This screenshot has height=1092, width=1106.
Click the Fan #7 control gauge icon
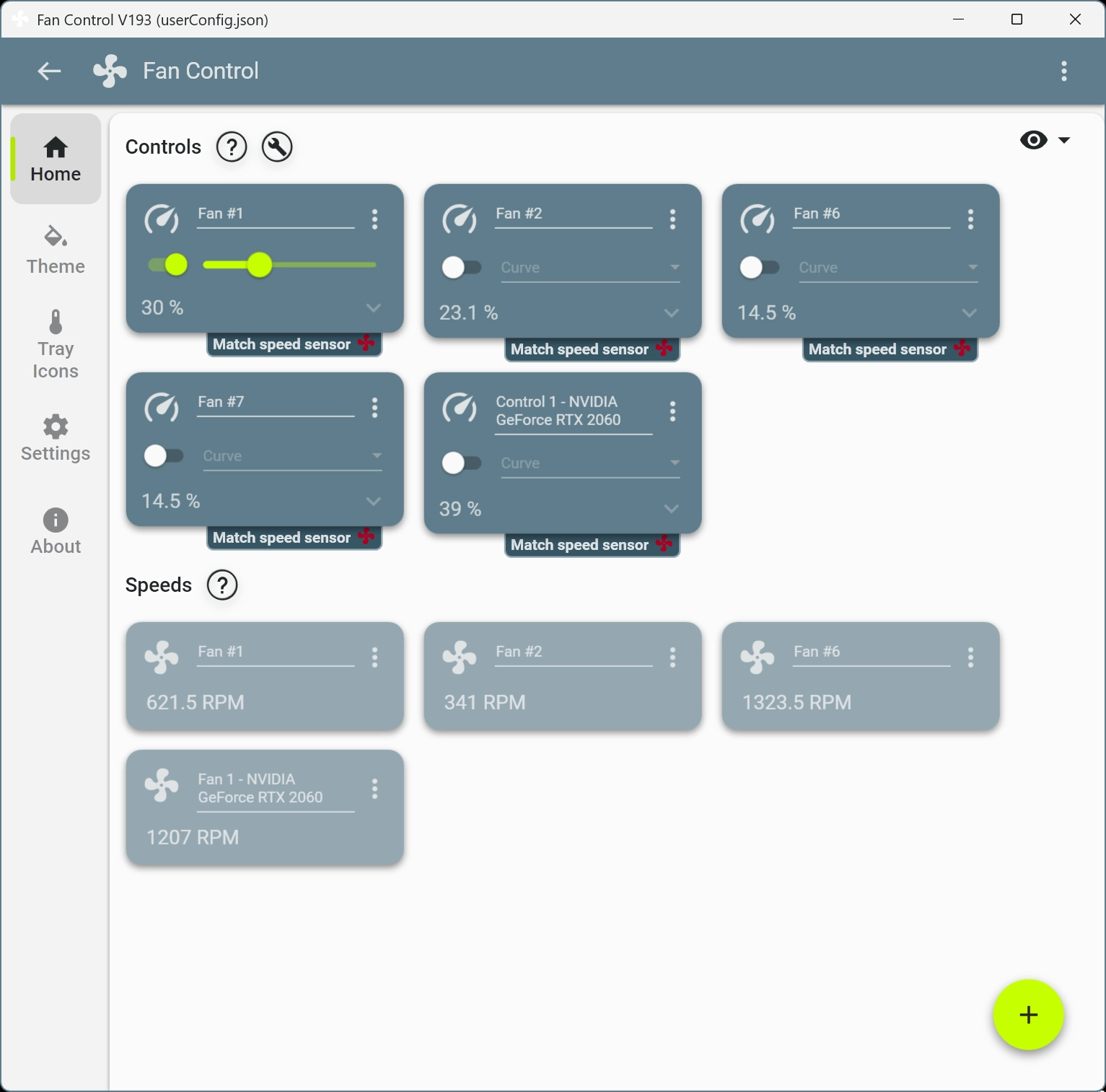pos(162,407)
